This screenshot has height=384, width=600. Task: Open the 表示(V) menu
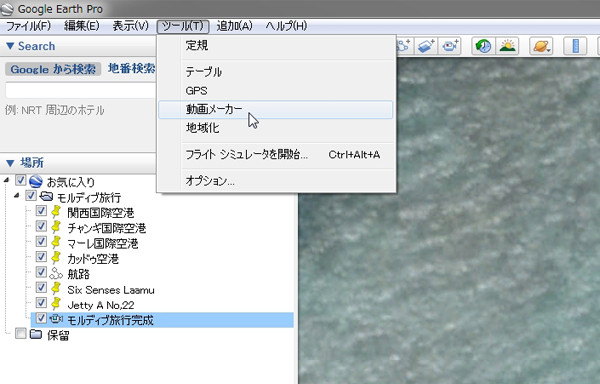[x=130, y=26]
